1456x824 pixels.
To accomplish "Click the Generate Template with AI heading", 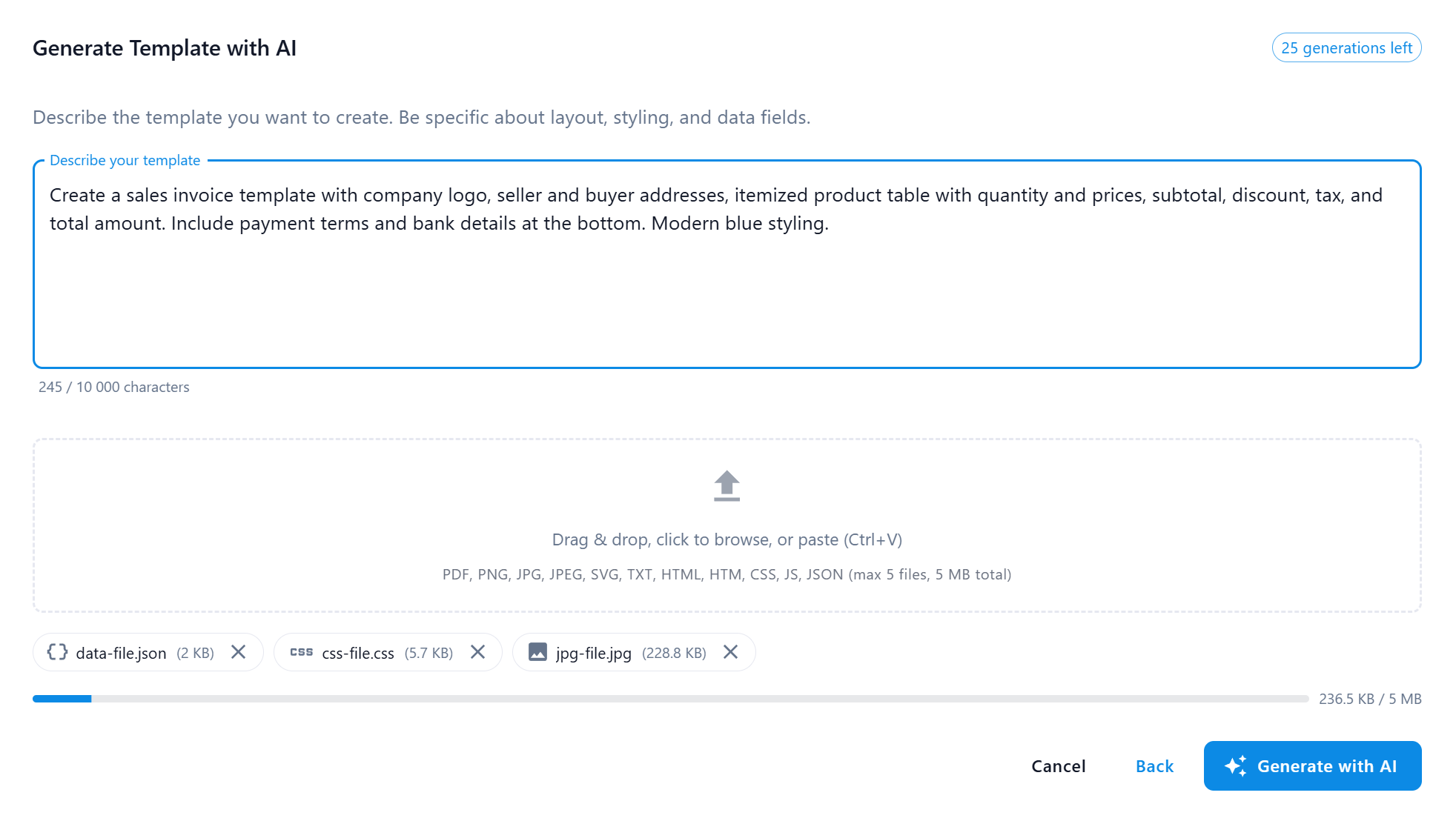I will click(165, 47).
